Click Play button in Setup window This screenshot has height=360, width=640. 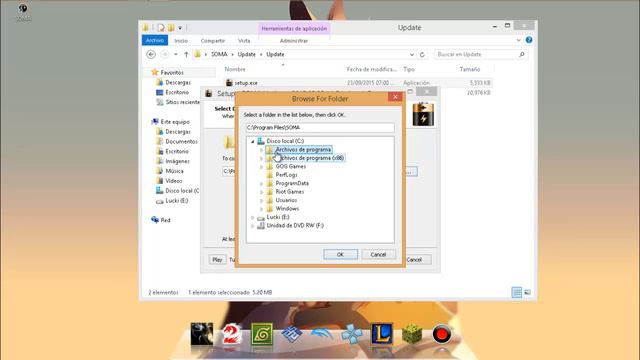[217, 260]
